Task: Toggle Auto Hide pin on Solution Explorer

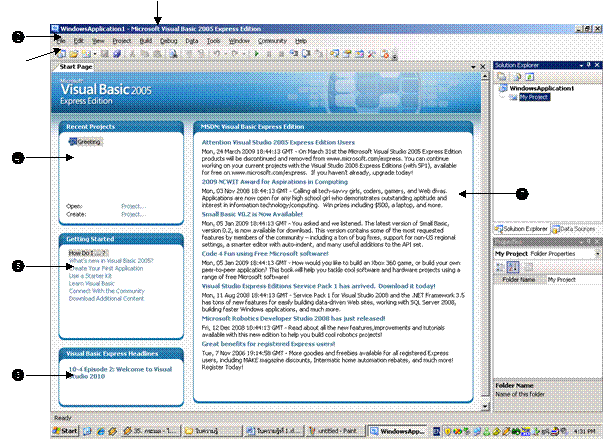Action: tap(588, 65)
